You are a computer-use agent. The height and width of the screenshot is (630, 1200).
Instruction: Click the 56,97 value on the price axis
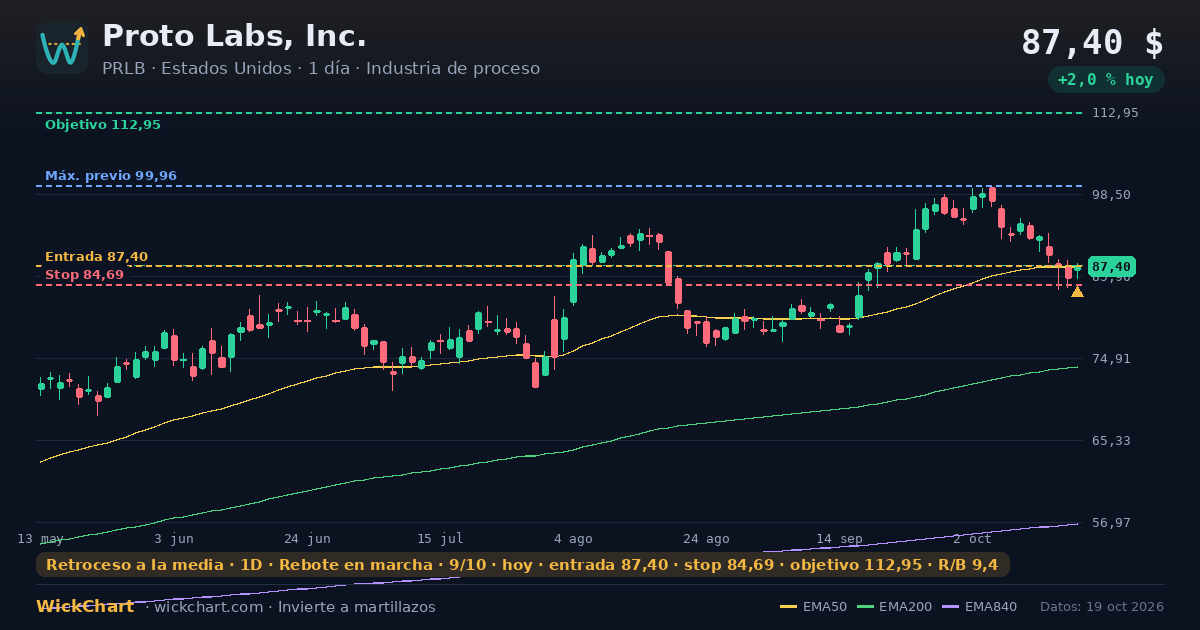coord(1111,522)
